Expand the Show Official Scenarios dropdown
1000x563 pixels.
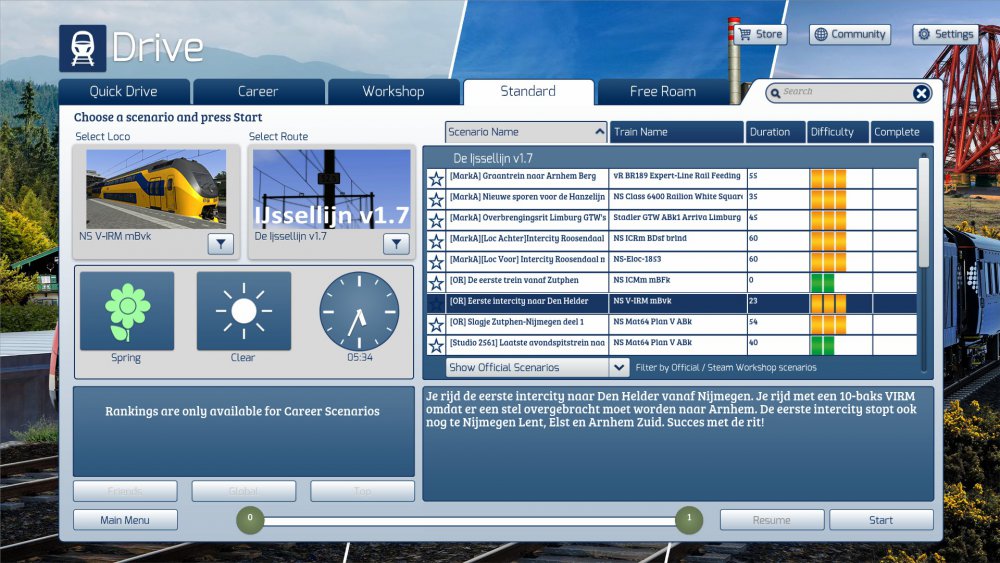(619, 367)
